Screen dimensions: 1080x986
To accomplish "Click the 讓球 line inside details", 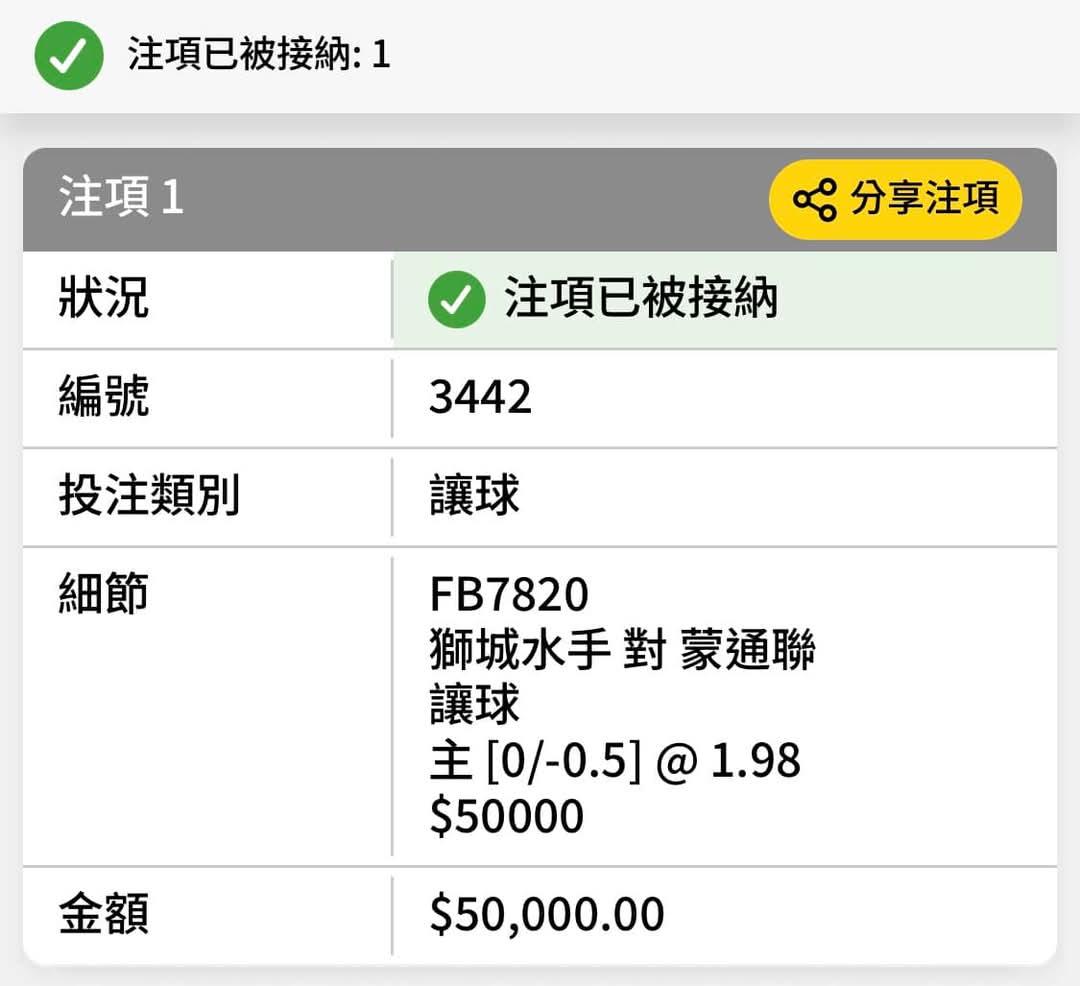I will click(475, 704).
